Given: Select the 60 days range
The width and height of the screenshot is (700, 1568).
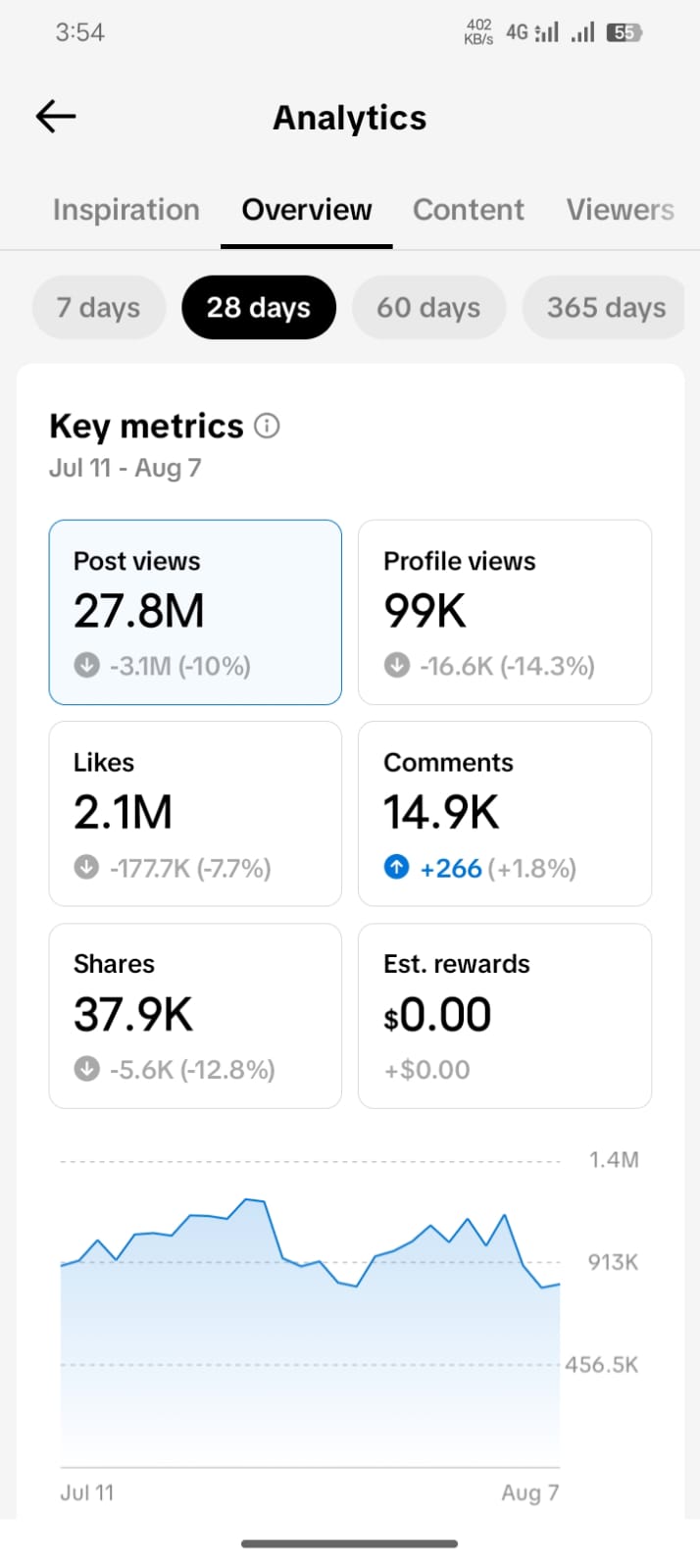Looking at the screenshot, I should [x=428, y=307].
